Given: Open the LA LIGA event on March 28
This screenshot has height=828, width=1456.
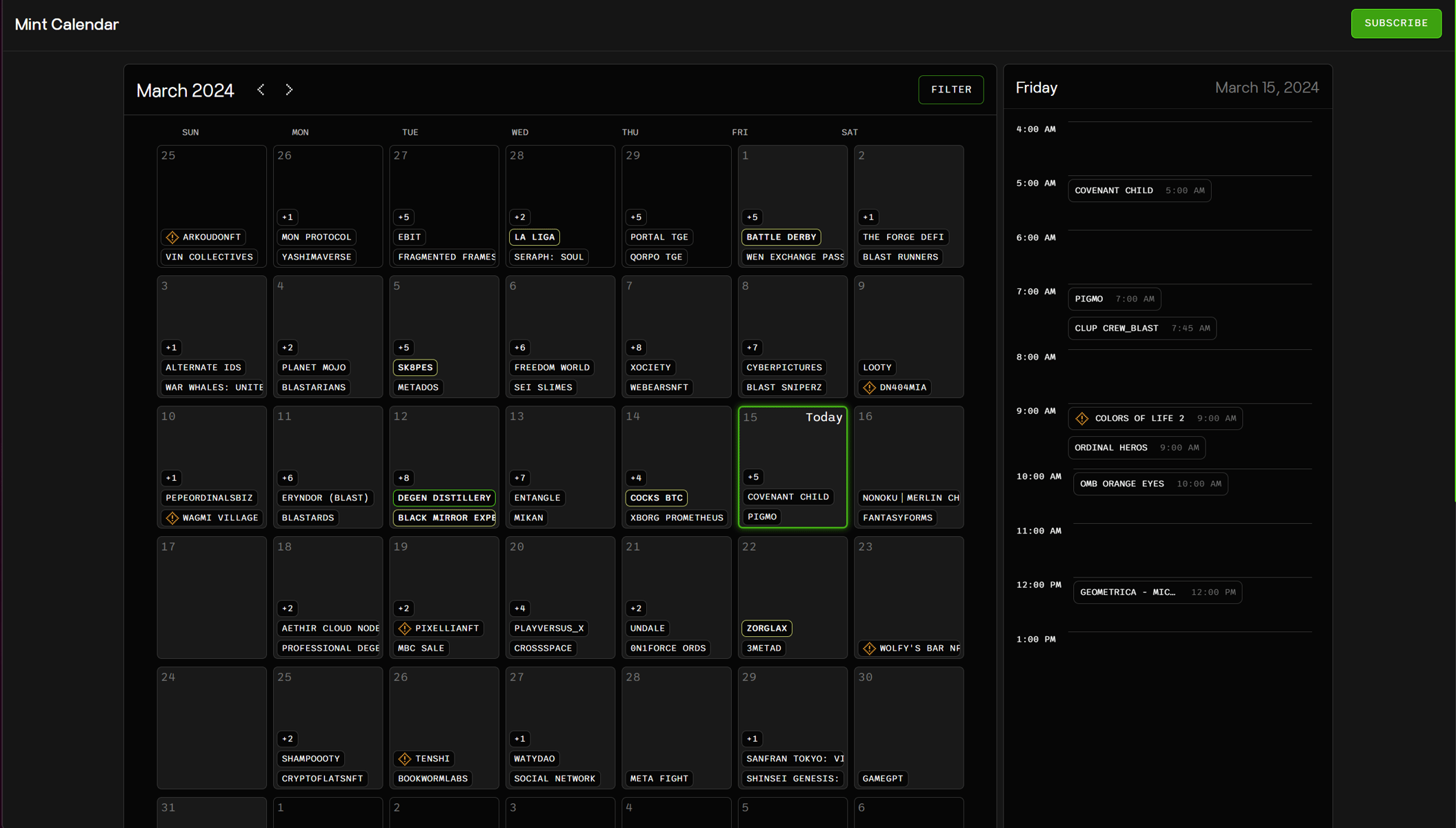Looking at the screenshot, I should click(x=534, y=237).
